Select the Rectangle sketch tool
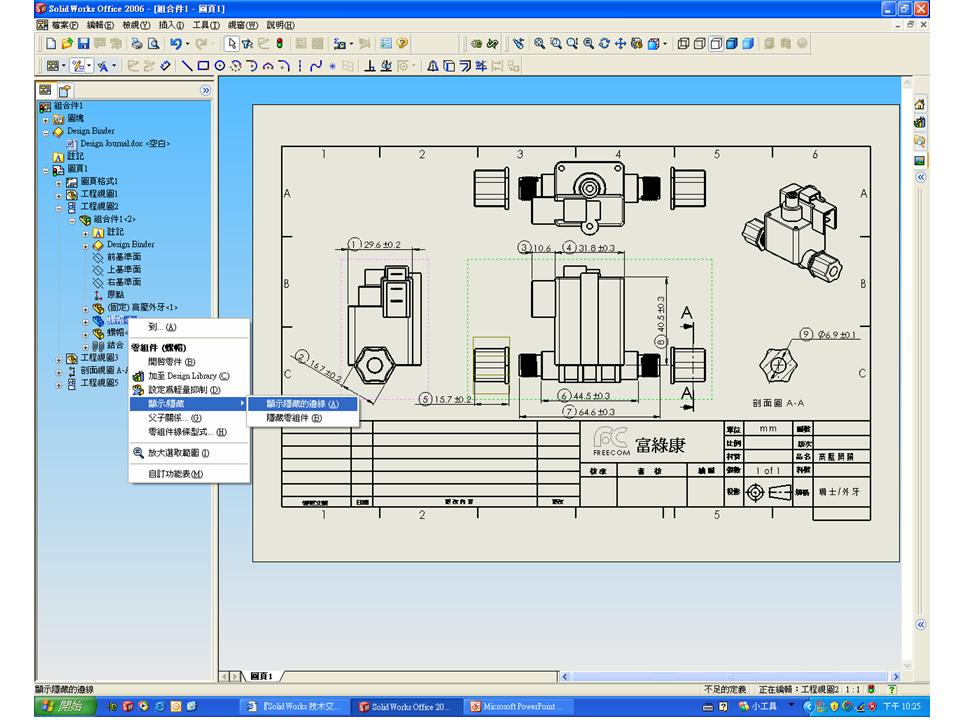 click(203, 66)
